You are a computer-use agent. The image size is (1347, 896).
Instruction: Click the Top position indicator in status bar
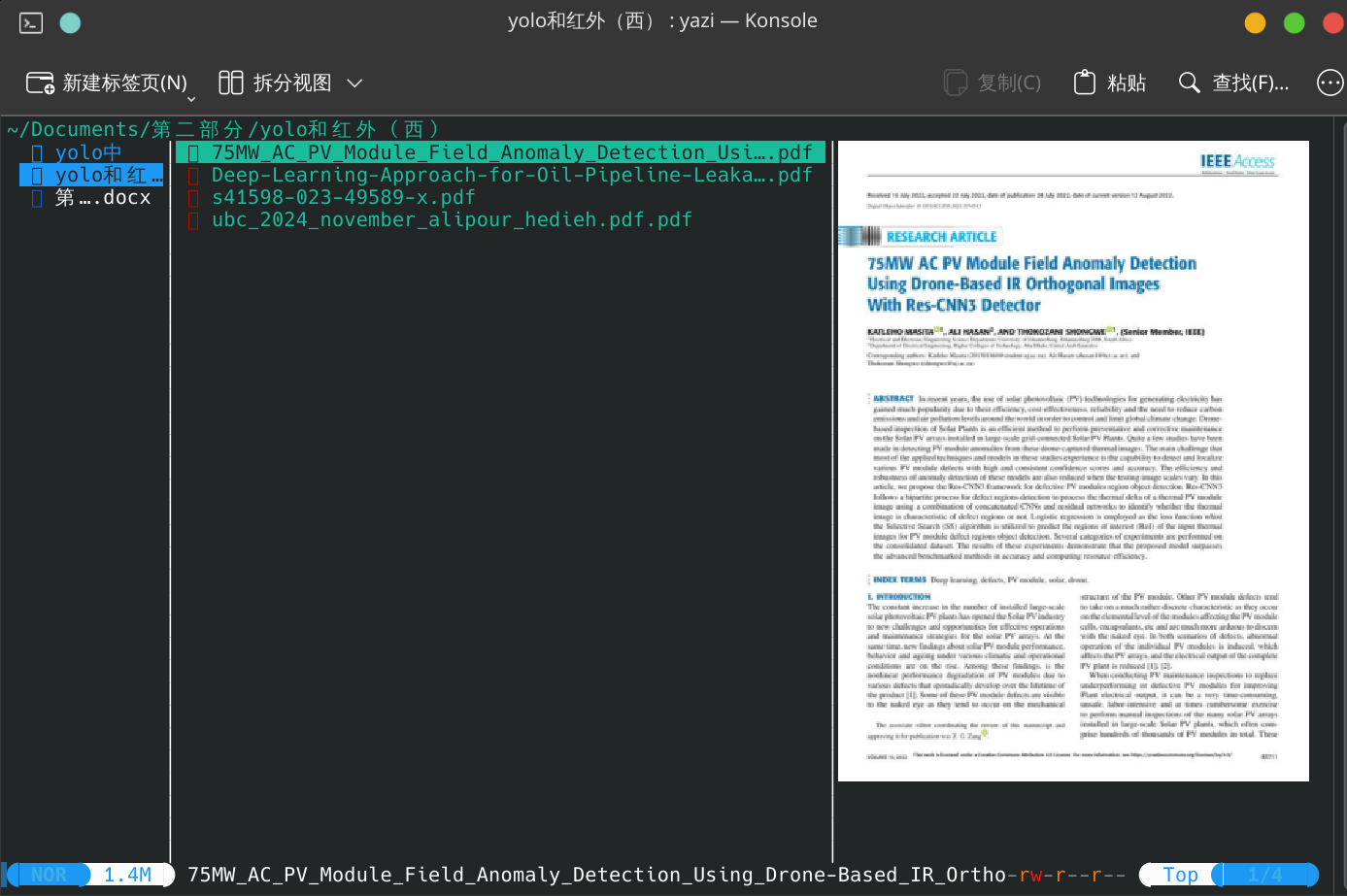click(x=1180, y=874)
